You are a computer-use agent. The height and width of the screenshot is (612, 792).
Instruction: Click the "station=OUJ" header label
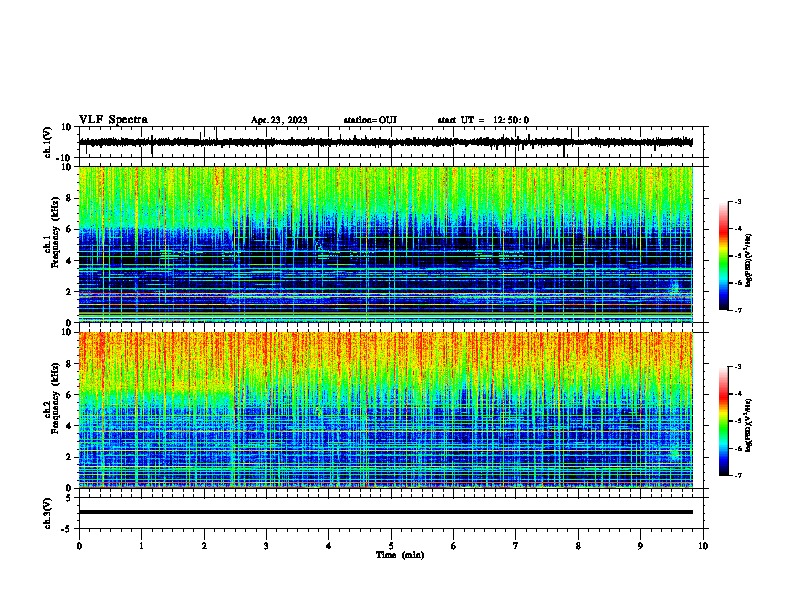370,120
